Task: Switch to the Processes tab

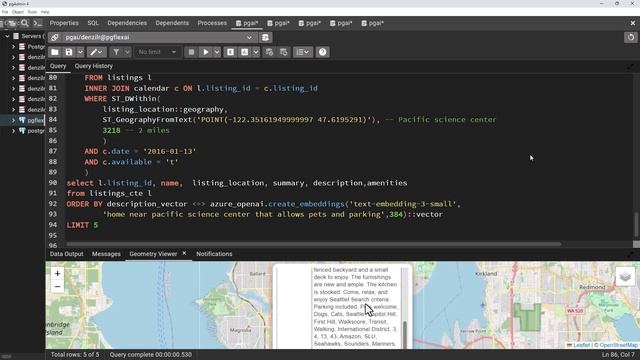Action: coord(212,23)
